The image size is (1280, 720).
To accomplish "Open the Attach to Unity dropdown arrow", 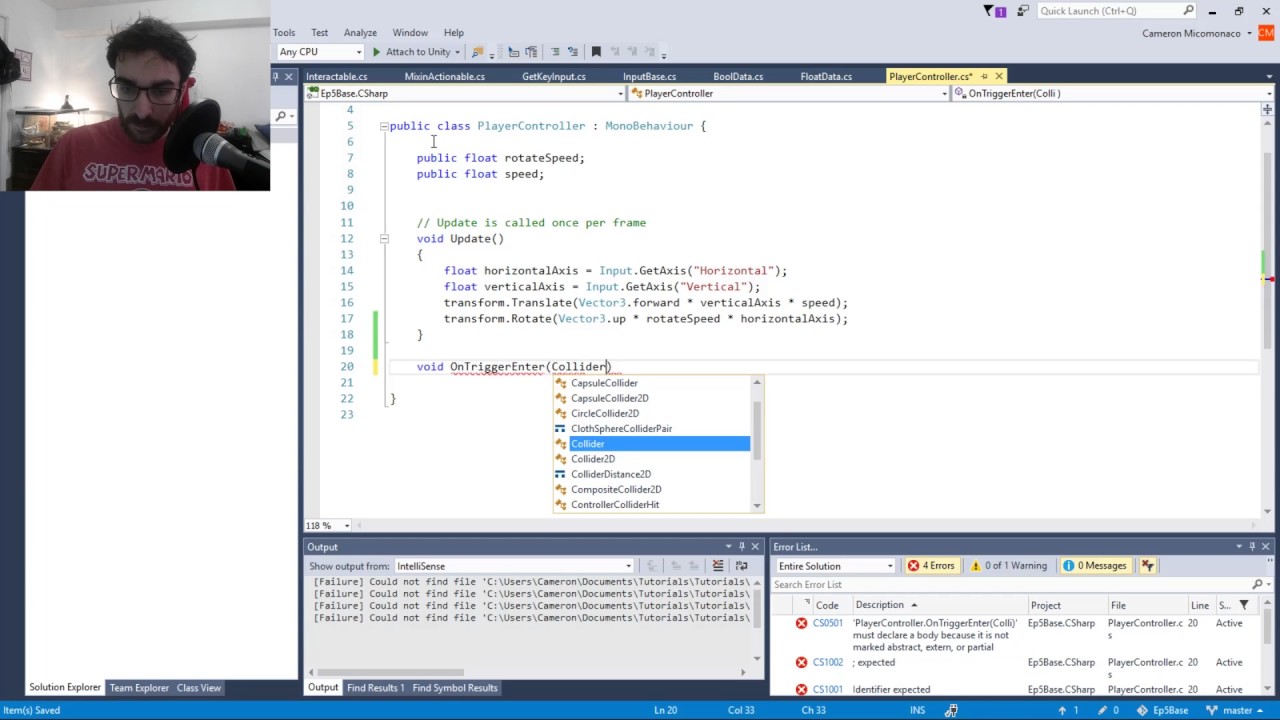I will tap(457, 52).
